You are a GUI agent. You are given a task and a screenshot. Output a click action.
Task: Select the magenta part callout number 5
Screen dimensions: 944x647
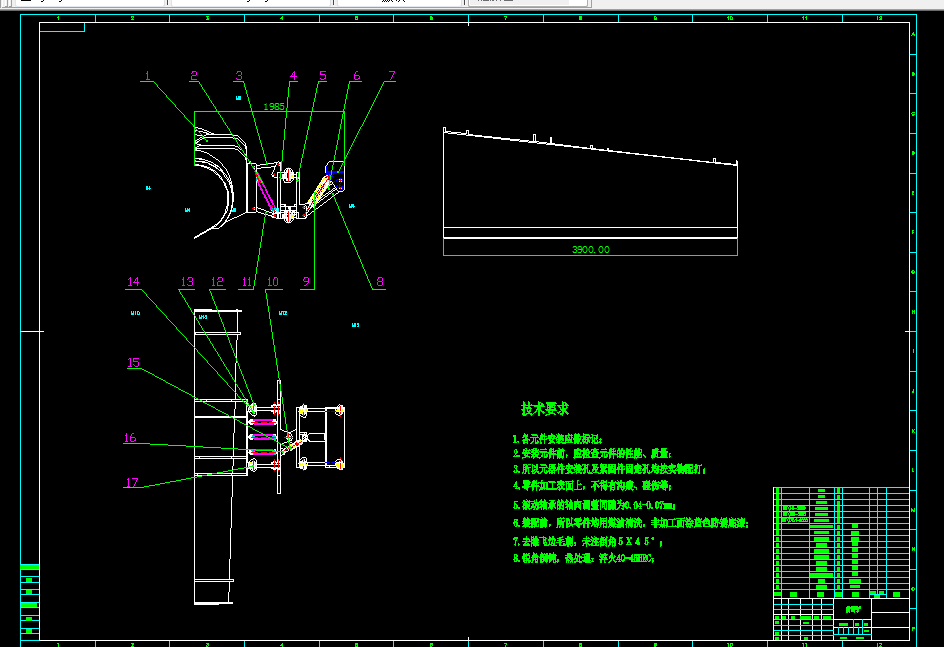[x=323, y=76]
